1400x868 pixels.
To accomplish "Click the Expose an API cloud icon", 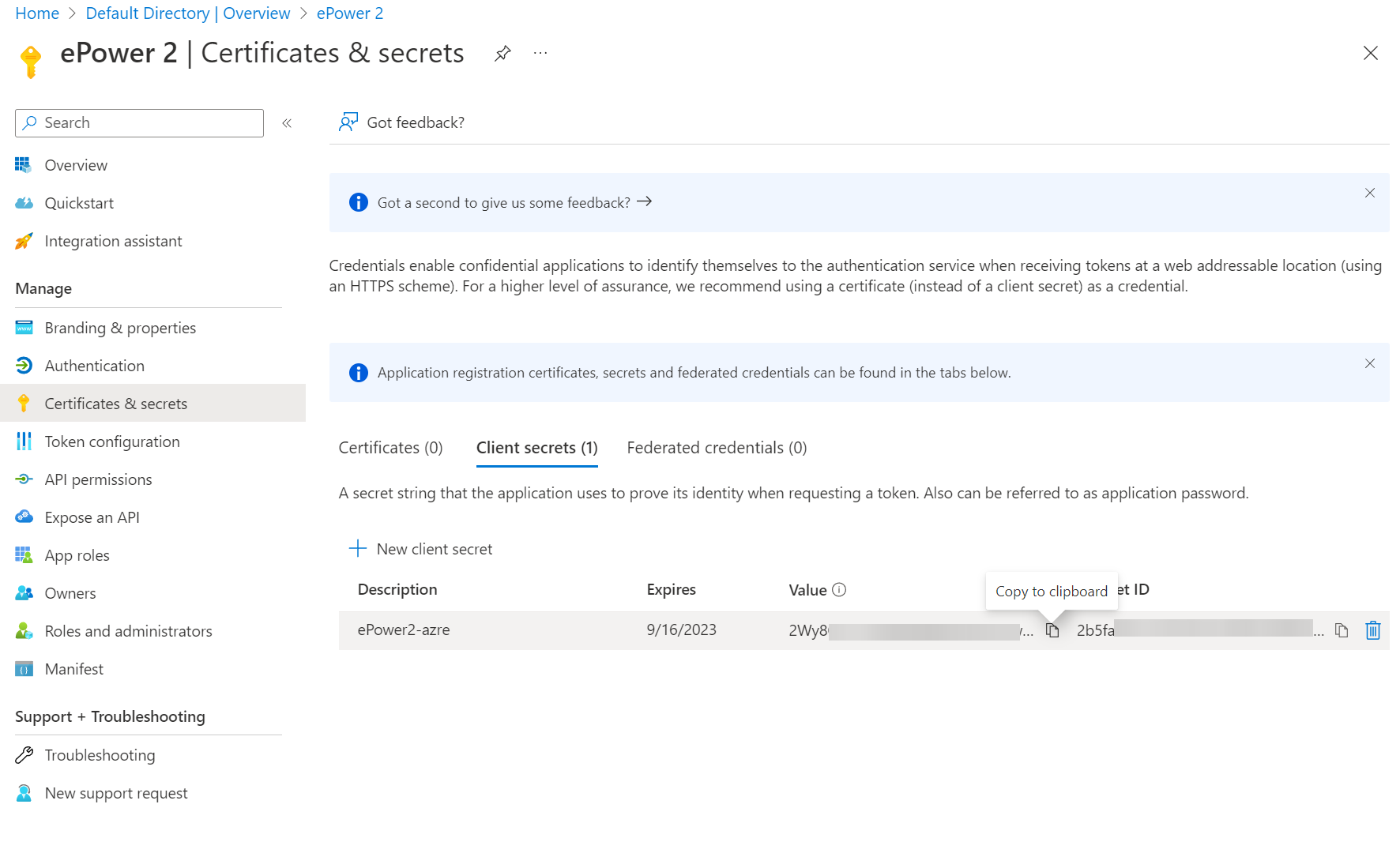I will coord(24,517).
